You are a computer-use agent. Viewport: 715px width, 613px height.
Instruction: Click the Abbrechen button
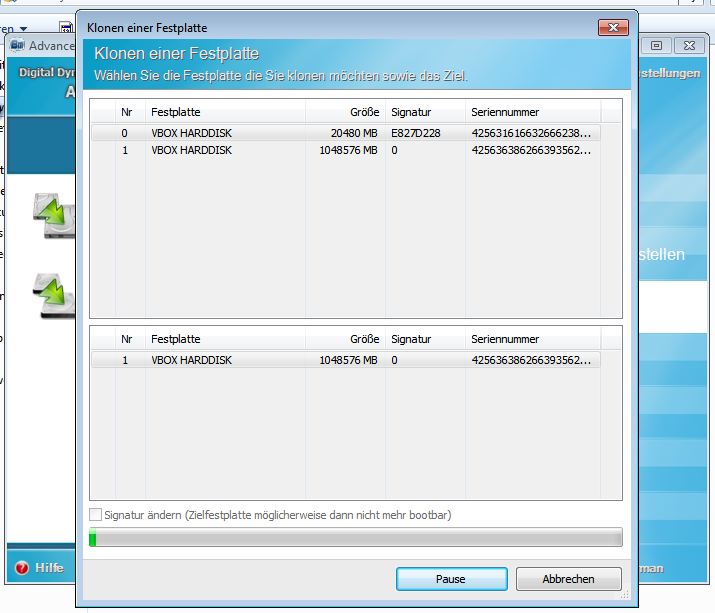click(x=568, y=579)
